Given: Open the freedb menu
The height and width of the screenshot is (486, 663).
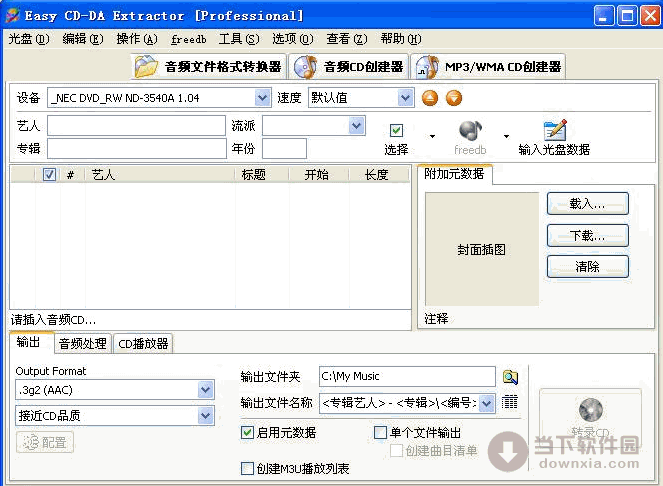Looking at the screenshot, I should click(189, 39).
